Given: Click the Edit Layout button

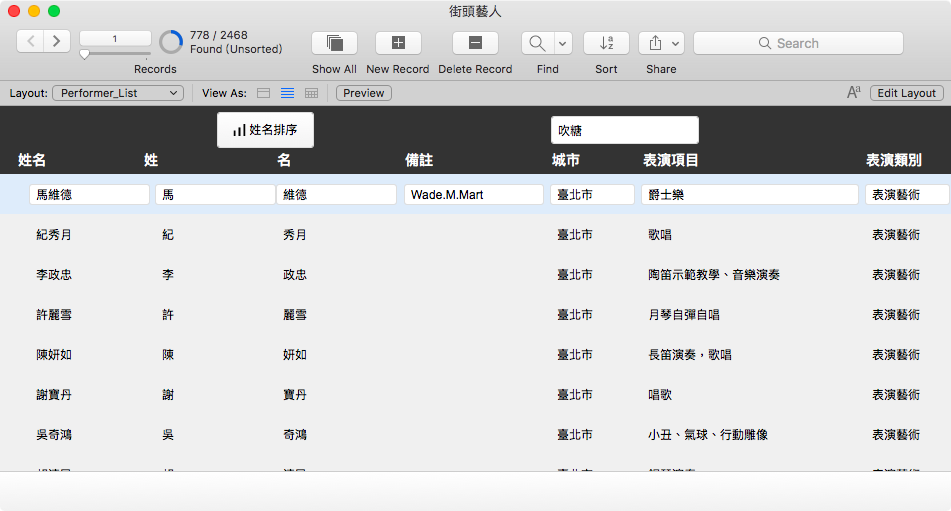Looking at the screenshot, I should pos(907,93).
